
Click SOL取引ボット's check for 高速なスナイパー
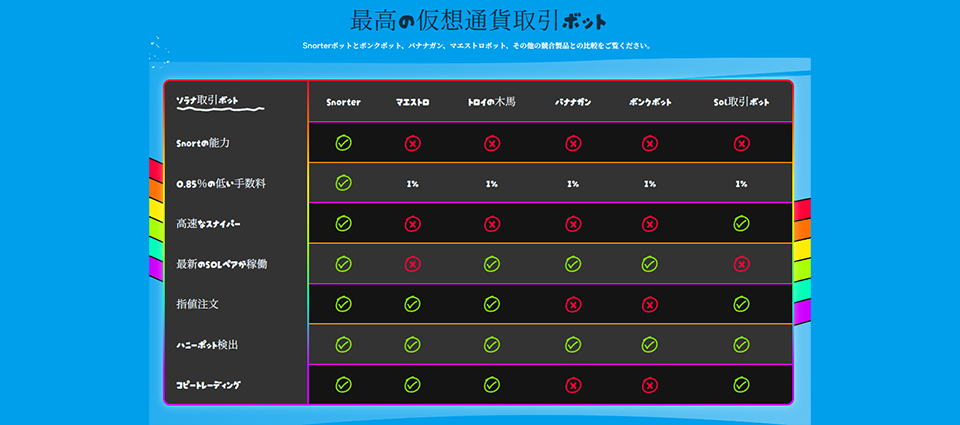click(x=741, y=223)
